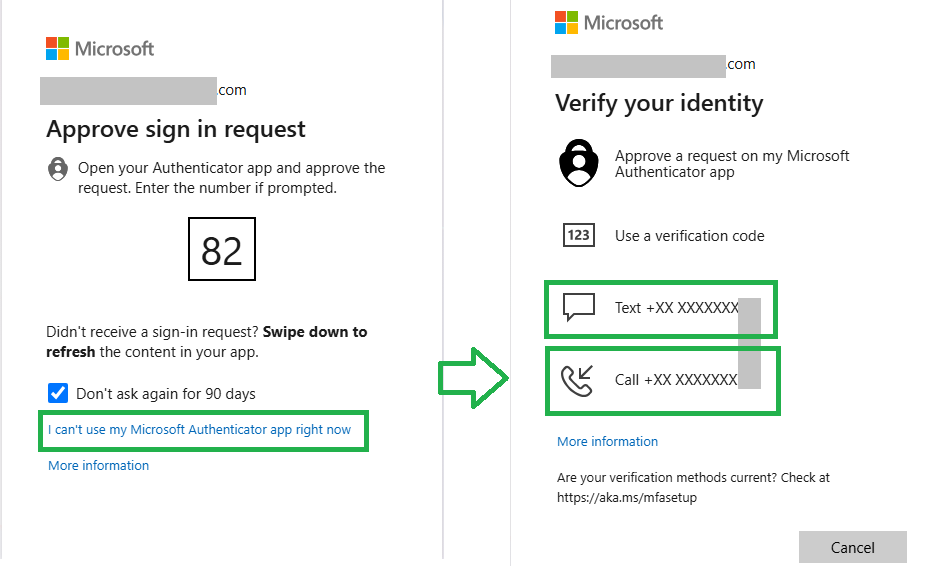Click the incoming call phone icon
Screen dimensions: 950x566
click(x=577, y=381)
